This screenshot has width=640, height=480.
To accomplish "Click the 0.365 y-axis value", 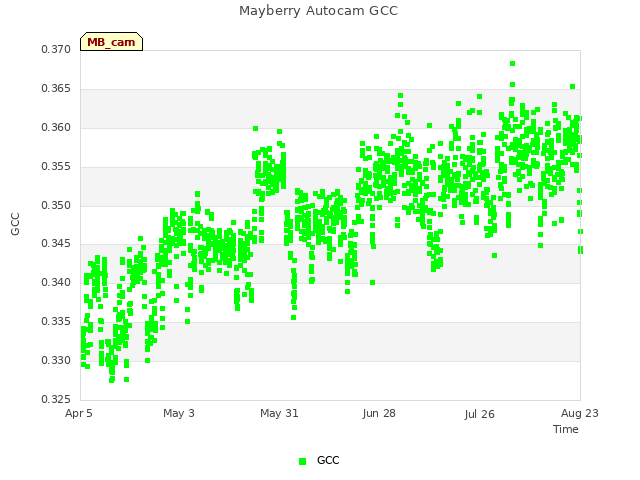I will pos(56,89).
